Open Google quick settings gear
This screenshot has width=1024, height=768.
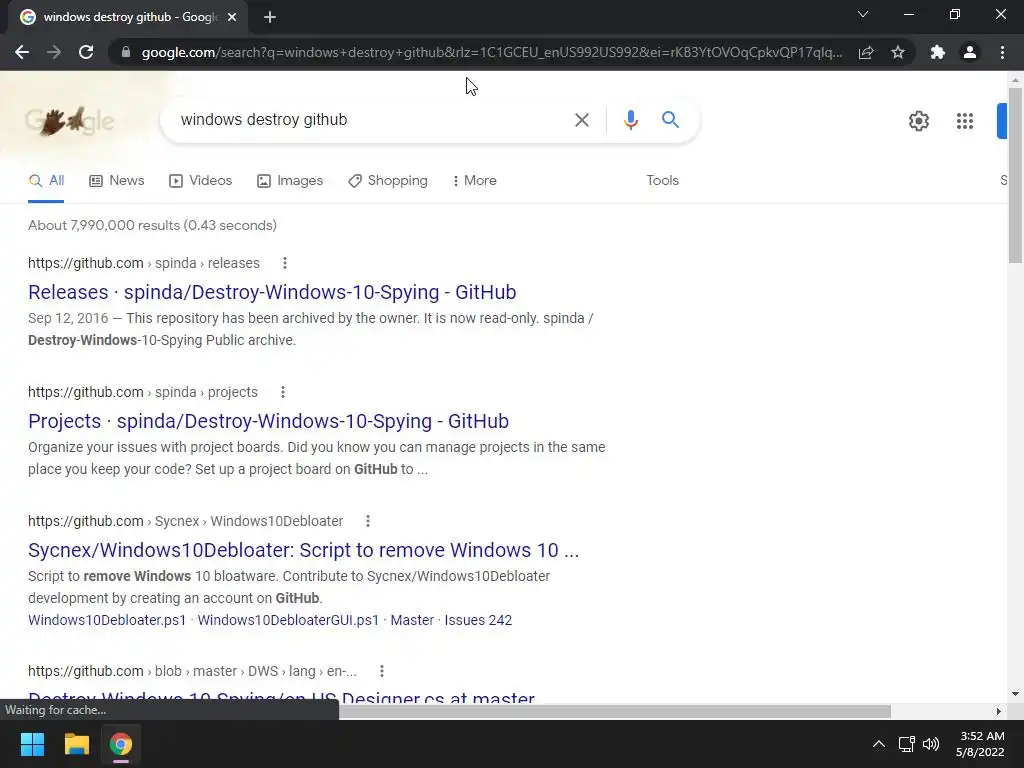click(919, 121)
